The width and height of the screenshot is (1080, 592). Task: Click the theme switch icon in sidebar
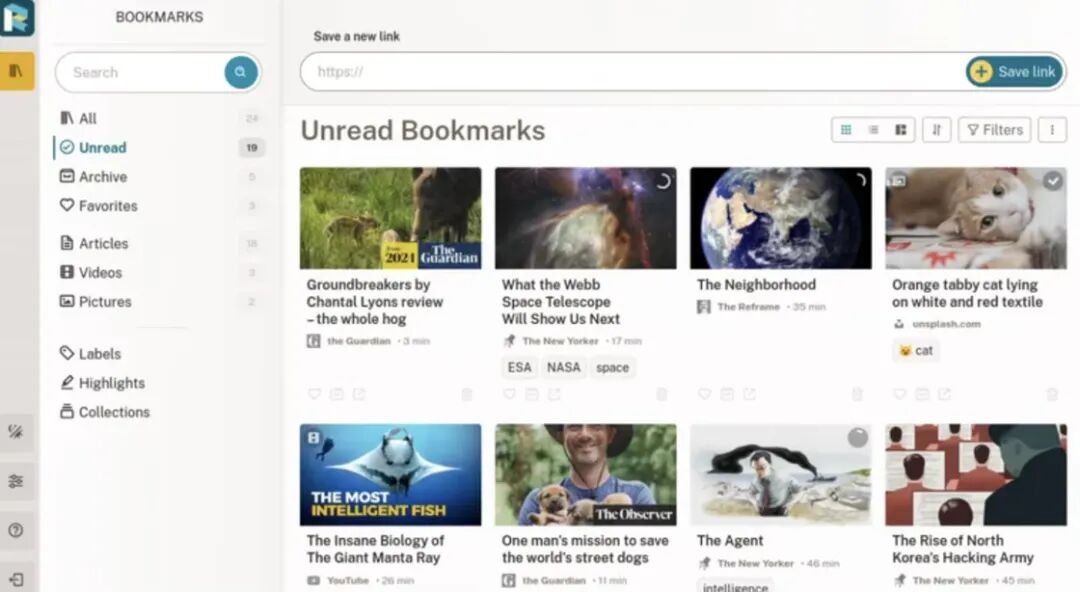pyautogui.click(x=16, y=432)
